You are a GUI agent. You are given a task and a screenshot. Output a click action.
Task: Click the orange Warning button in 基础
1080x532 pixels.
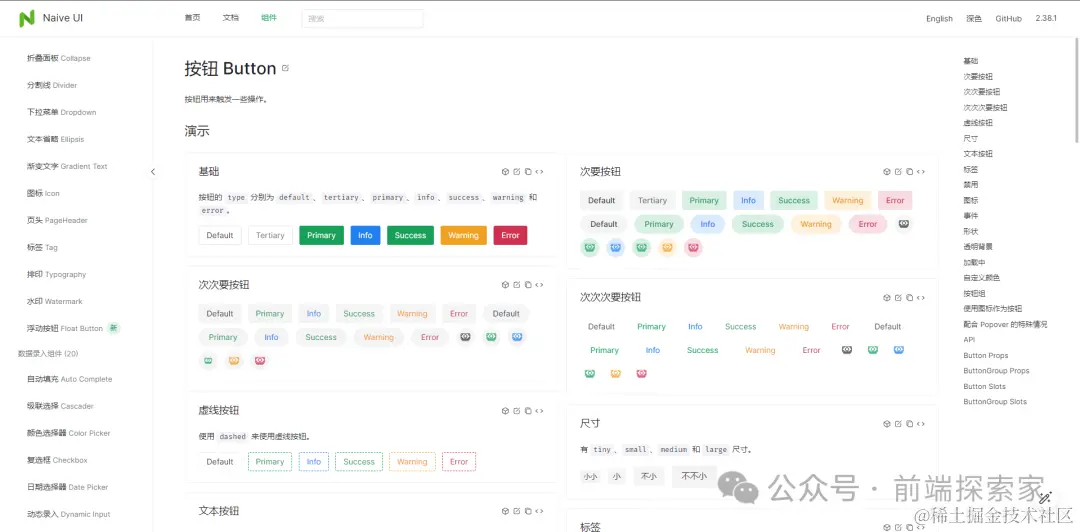(464, 236)
